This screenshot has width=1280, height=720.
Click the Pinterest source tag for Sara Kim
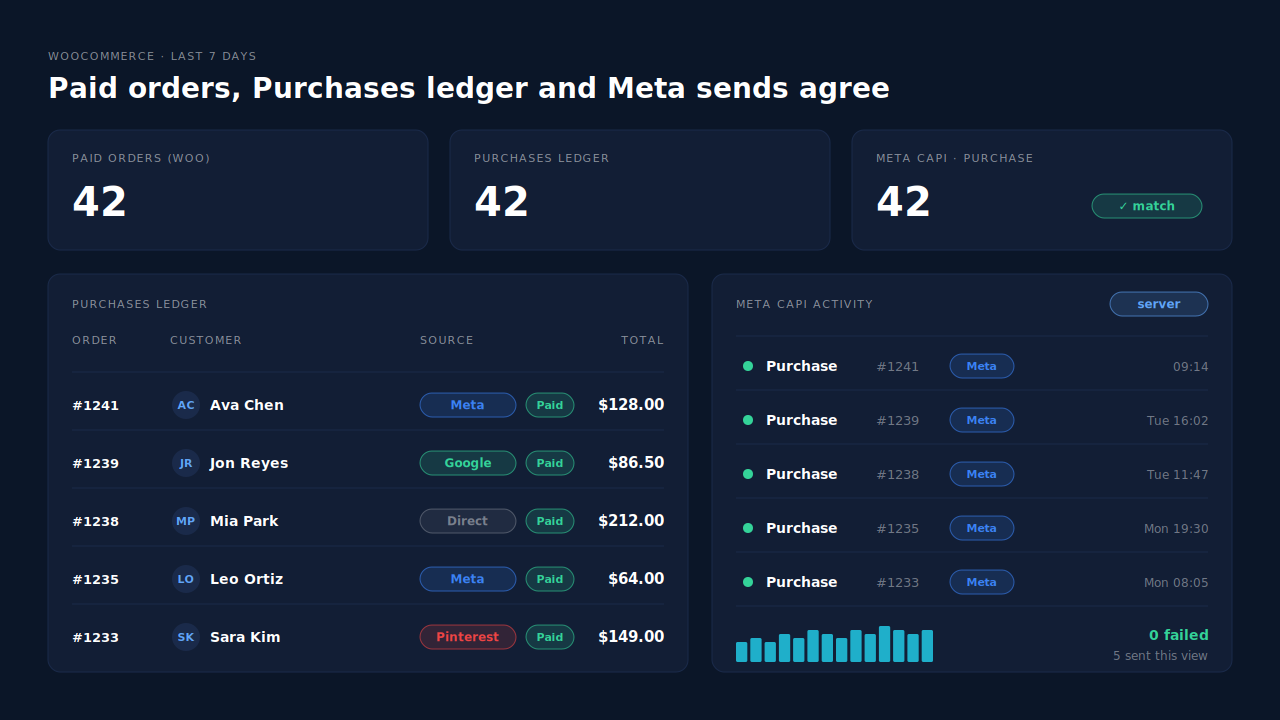(x=468, y=637)
